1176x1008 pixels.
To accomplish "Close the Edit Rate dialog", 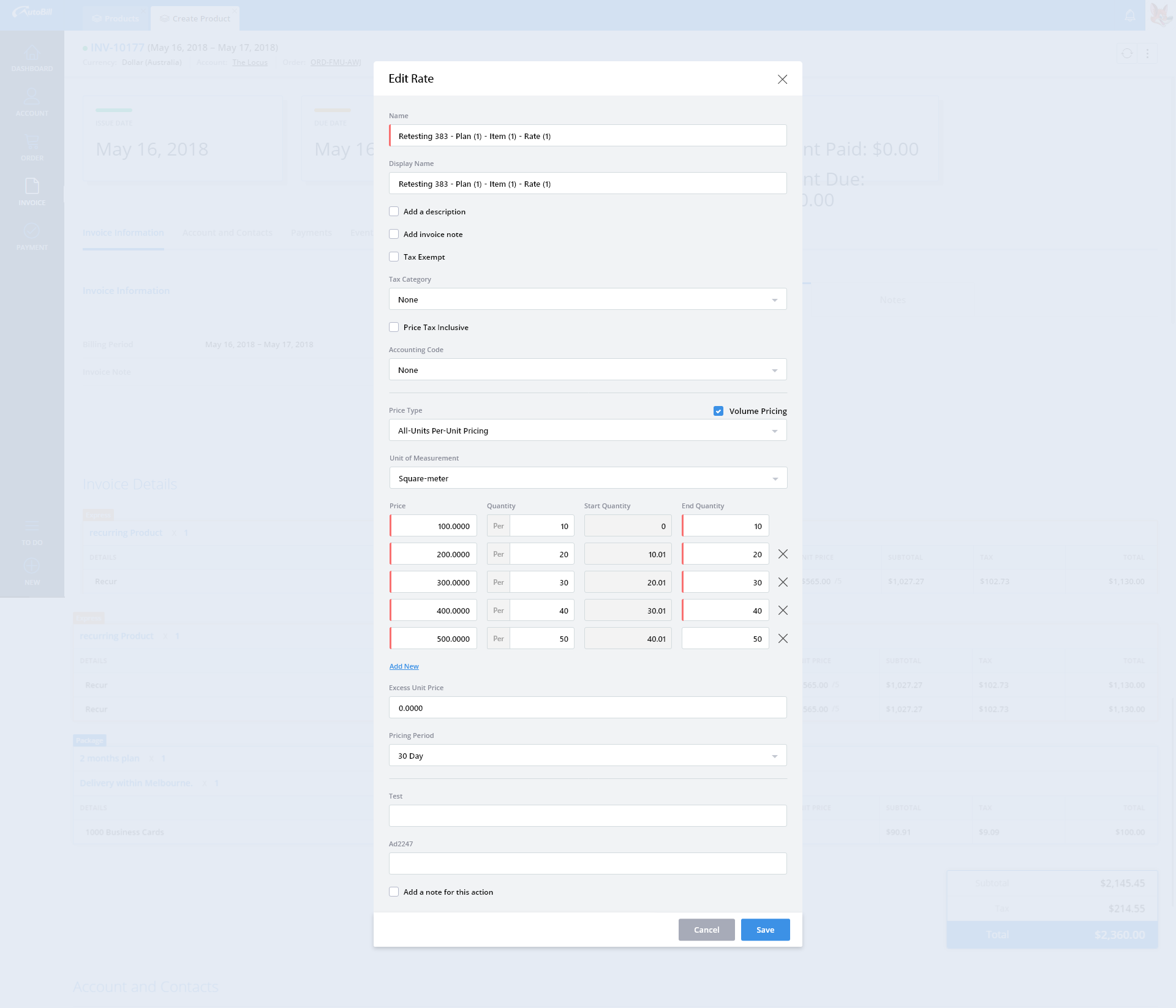I will tap(782, 80).
